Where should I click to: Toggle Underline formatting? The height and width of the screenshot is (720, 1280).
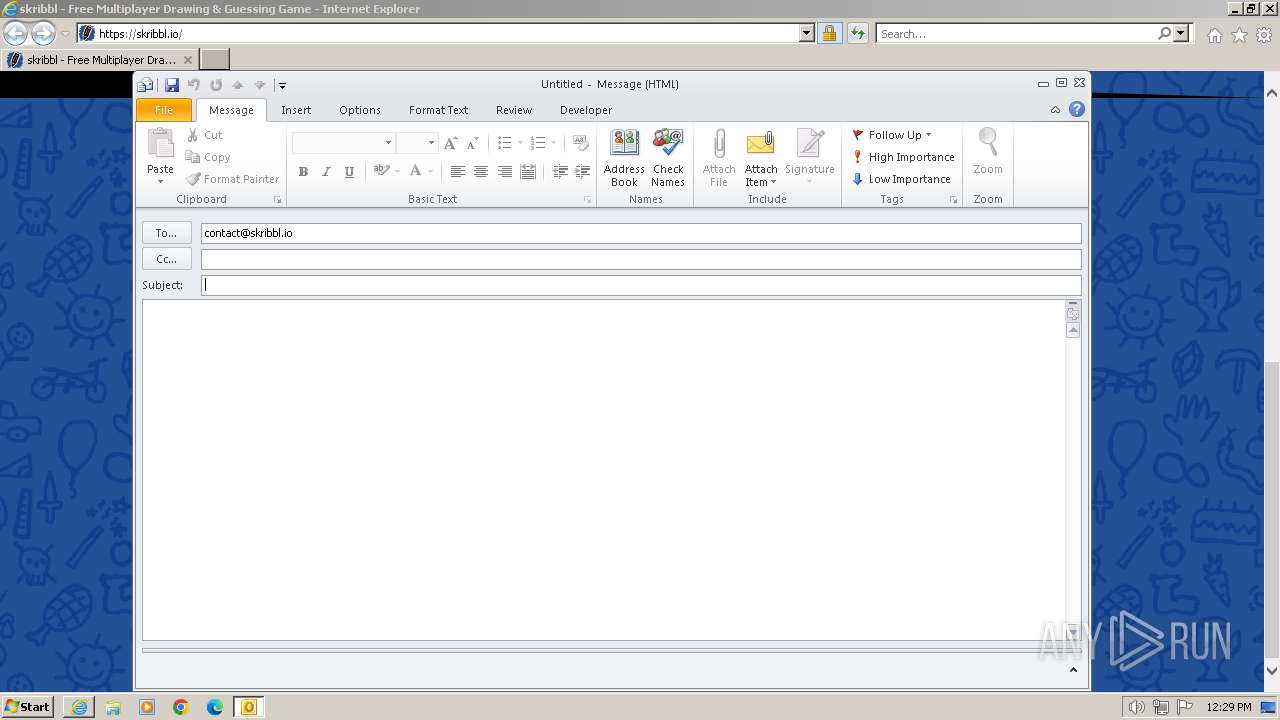click(349, 172)
